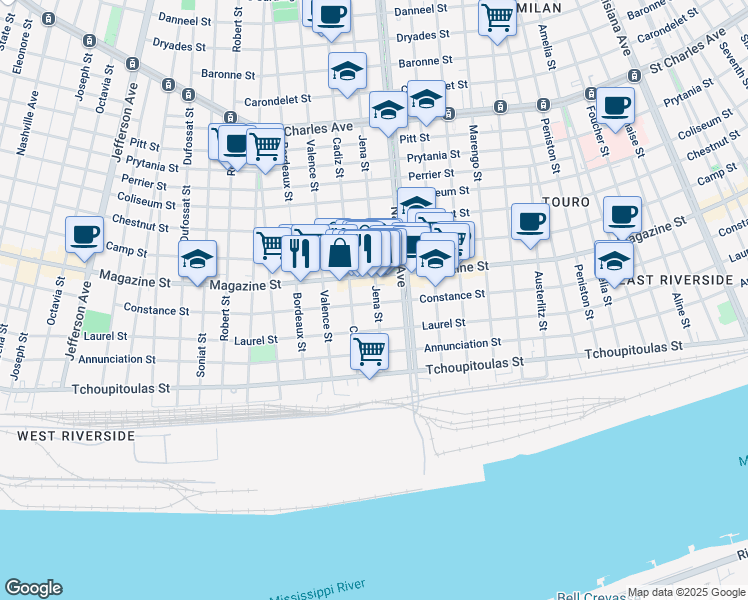Click the Chestnut St label near Jefferson Ave
The height and width of the screenshot is (600, 748).
(140, 223)
